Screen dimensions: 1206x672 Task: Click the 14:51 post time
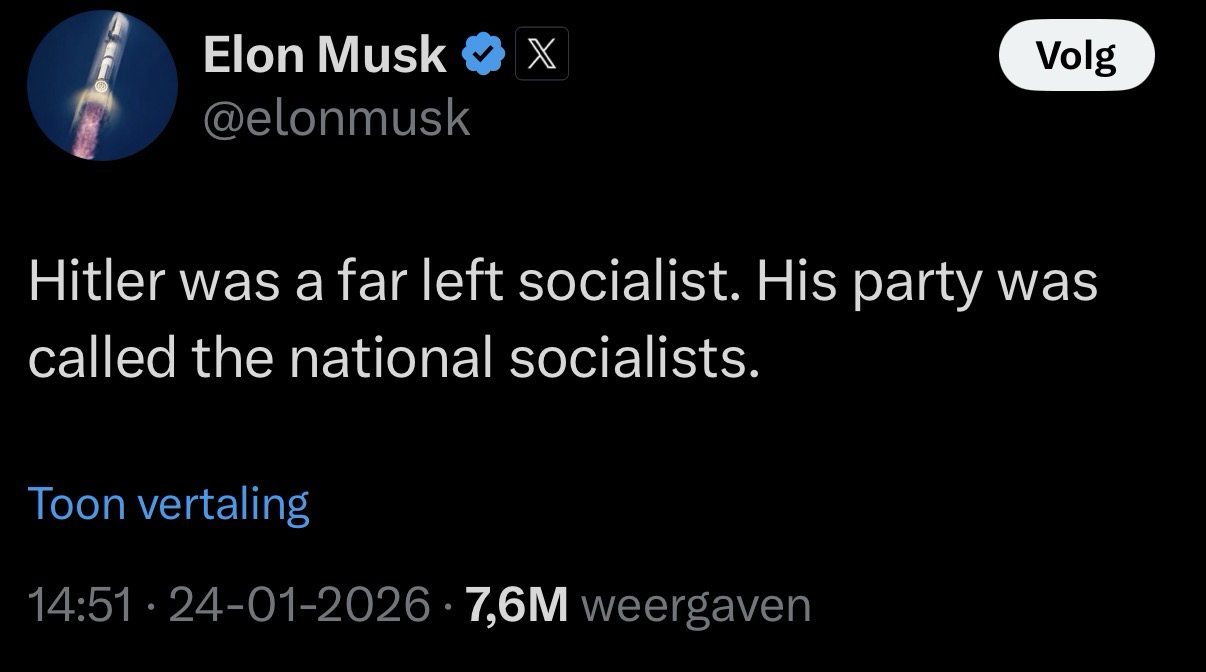click(80, 605)
